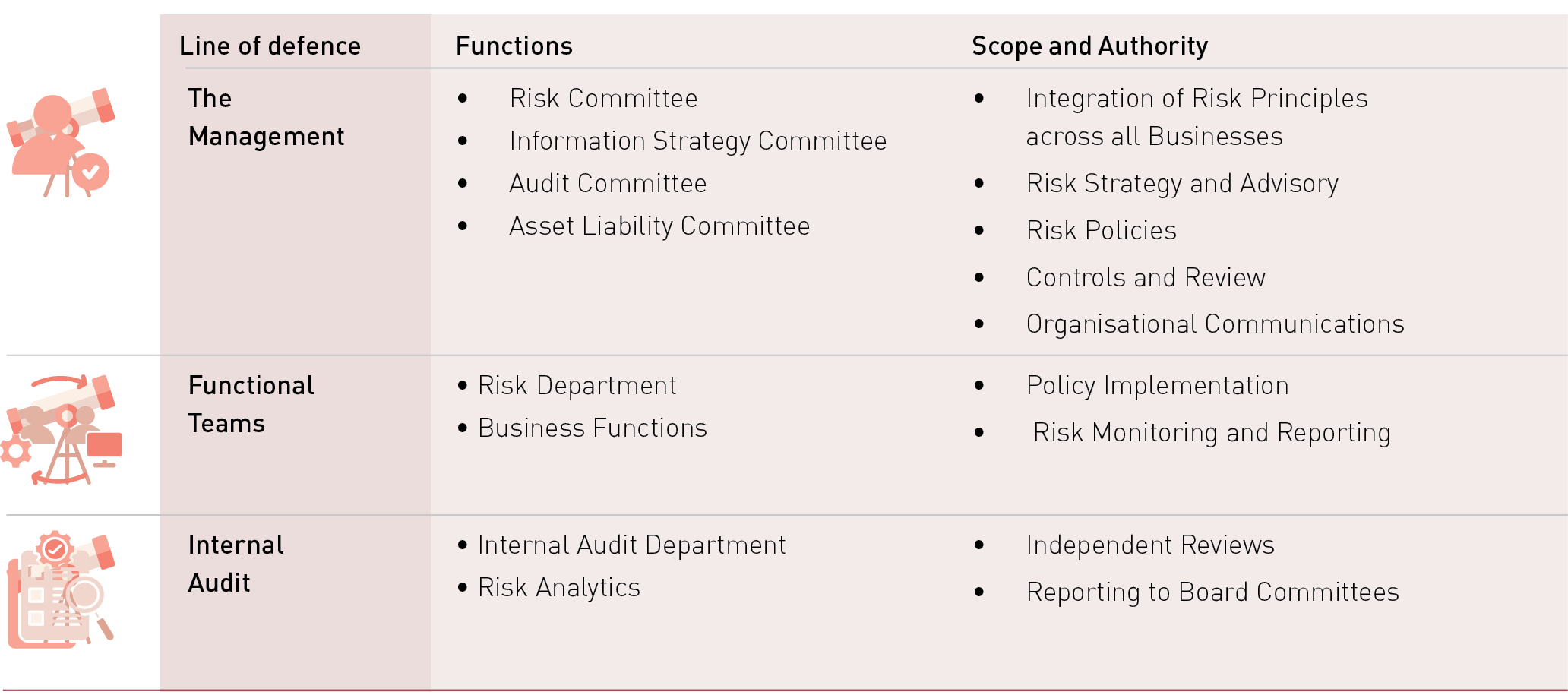Select the Line of defence column header
Image resolution: width=1568 pixels, height=695 pixels.
click(270, 46)
